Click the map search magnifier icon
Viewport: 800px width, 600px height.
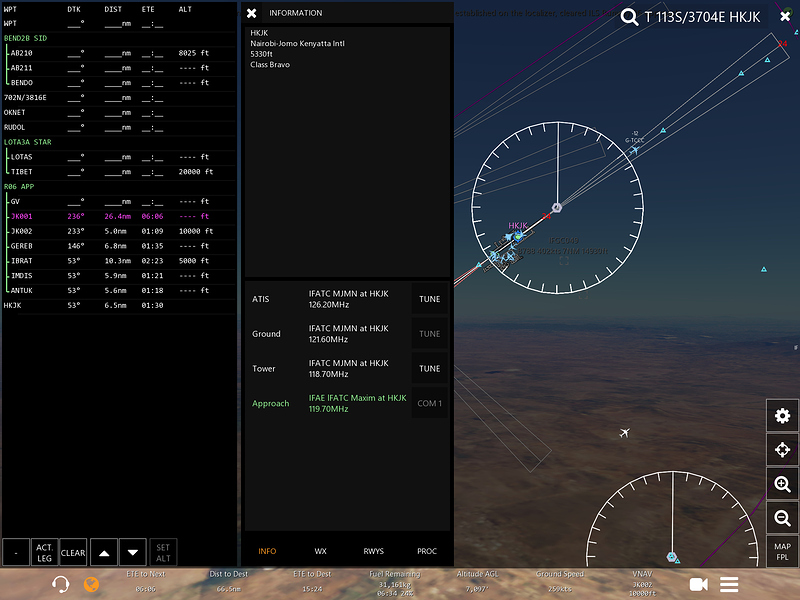coord(629,17)
